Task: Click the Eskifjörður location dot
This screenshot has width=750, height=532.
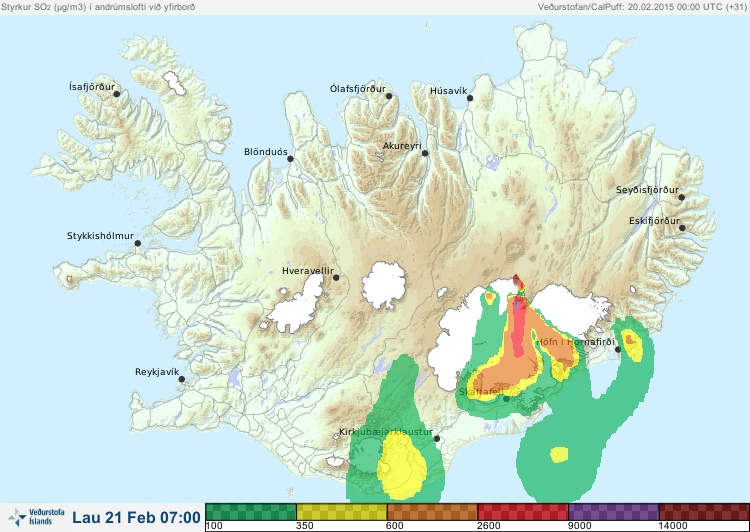Action: [682, 228]
